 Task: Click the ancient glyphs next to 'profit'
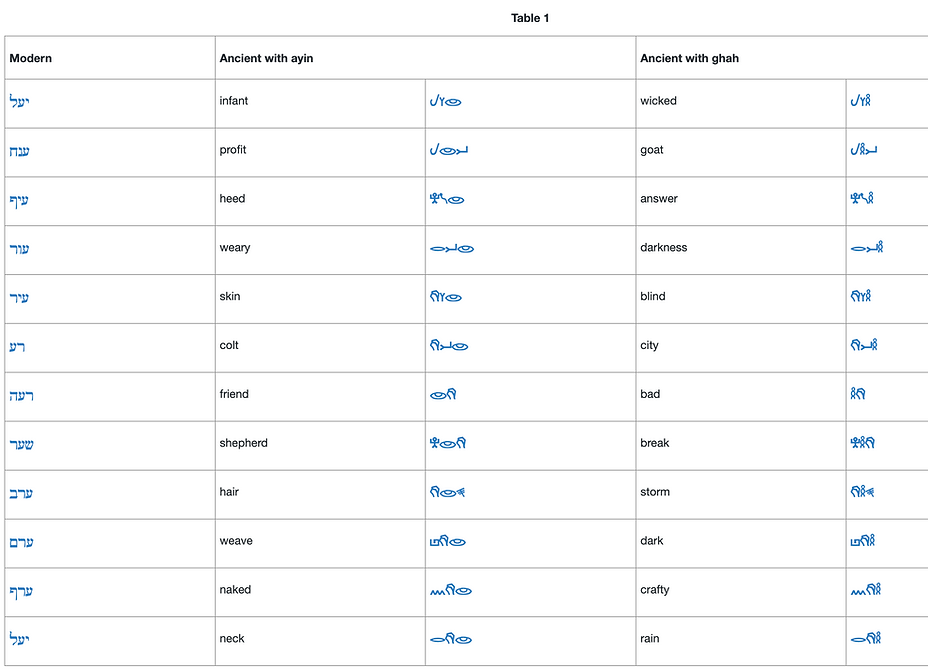coord(449,150)
